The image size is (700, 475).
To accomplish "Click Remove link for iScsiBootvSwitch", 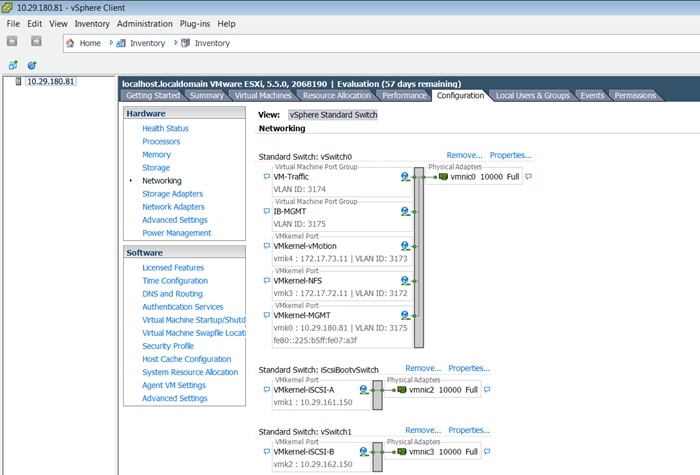I will pos(423,368).
